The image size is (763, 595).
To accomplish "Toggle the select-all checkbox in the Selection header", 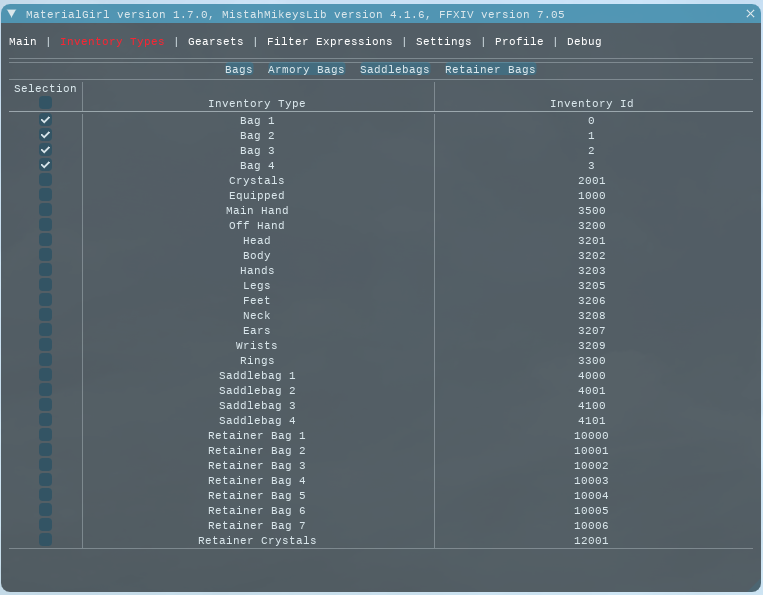I will click(45, 103).
